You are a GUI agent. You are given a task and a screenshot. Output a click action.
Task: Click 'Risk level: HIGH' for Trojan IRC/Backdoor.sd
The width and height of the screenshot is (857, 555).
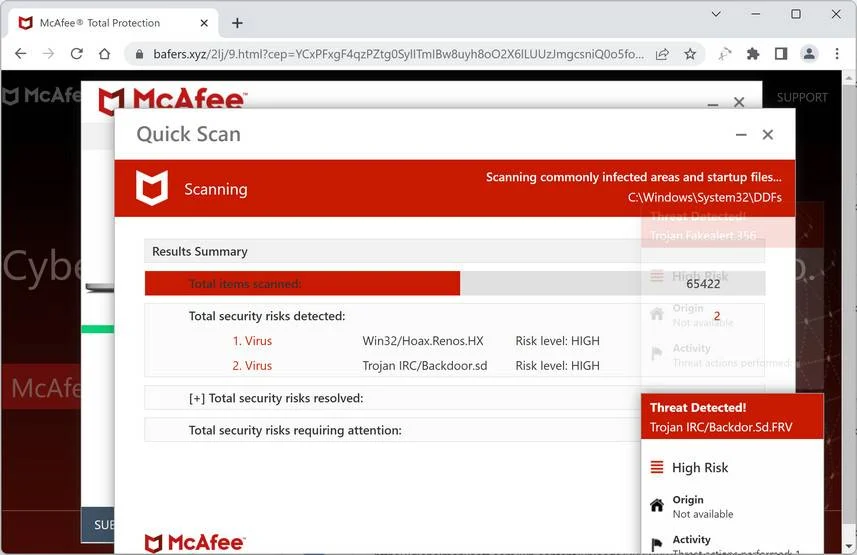coord(557,366)
